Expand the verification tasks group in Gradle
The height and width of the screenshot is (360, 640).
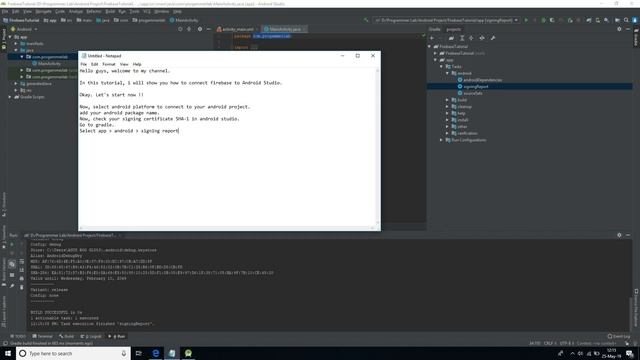447,133
